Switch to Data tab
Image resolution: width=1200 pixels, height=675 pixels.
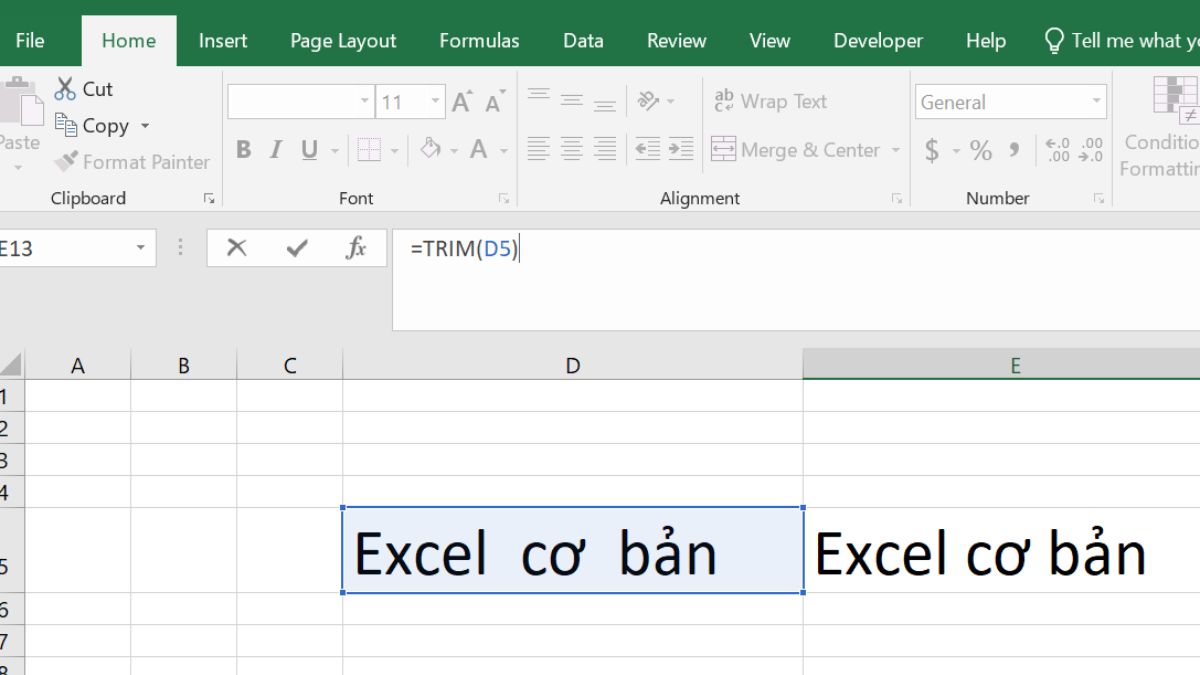[x=583, y=40]
